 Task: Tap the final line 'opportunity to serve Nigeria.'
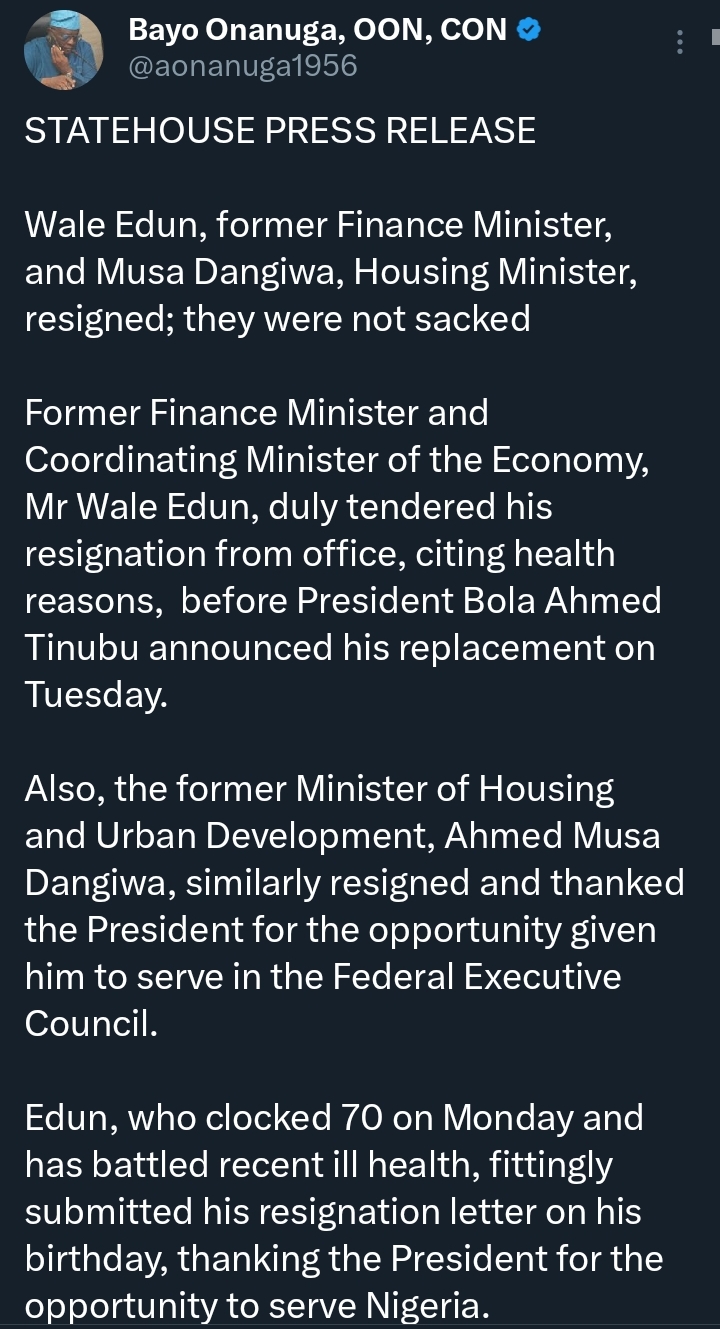pyautogui.click(x=257, y=1306)
